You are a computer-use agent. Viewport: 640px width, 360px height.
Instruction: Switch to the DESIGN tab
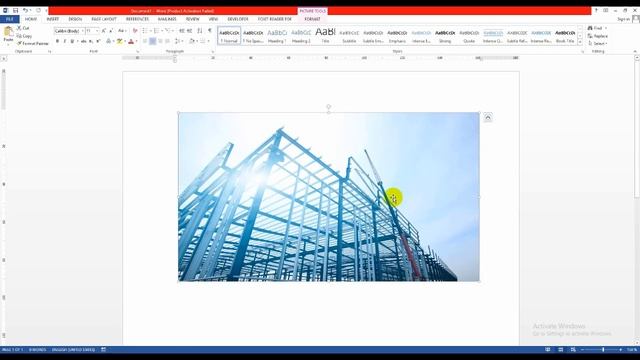coord(75,19)
